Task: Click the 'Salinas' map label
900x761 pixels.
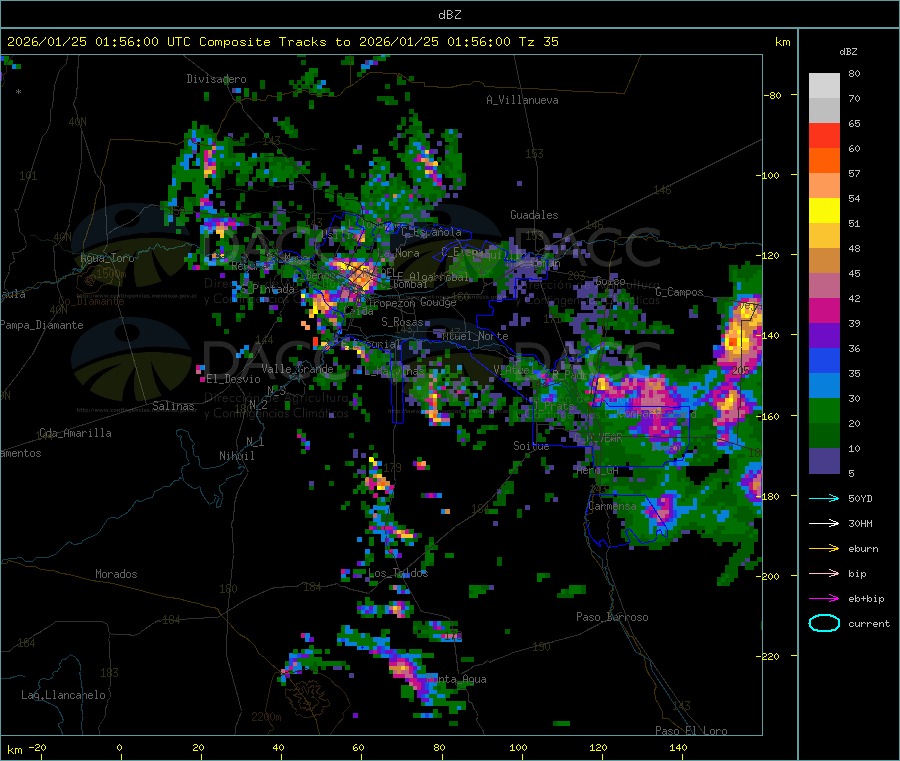Action: [173, 406]
